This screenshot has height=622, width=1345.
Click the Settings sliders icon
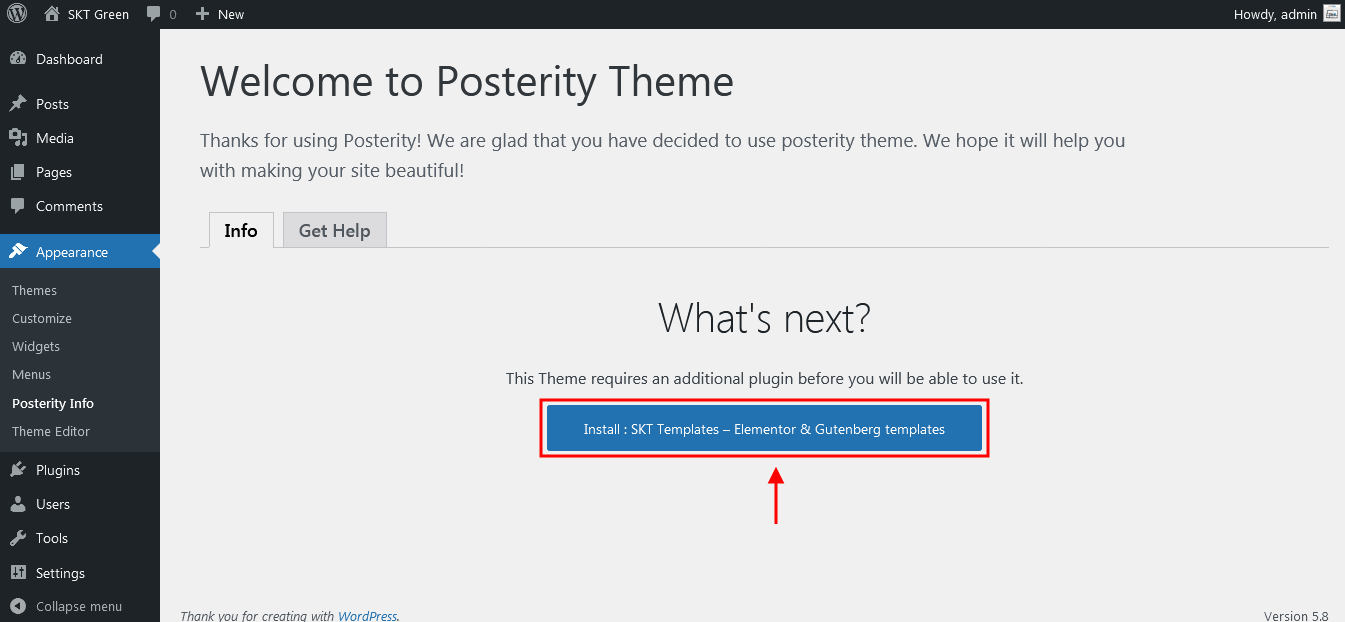pos(18,573)
